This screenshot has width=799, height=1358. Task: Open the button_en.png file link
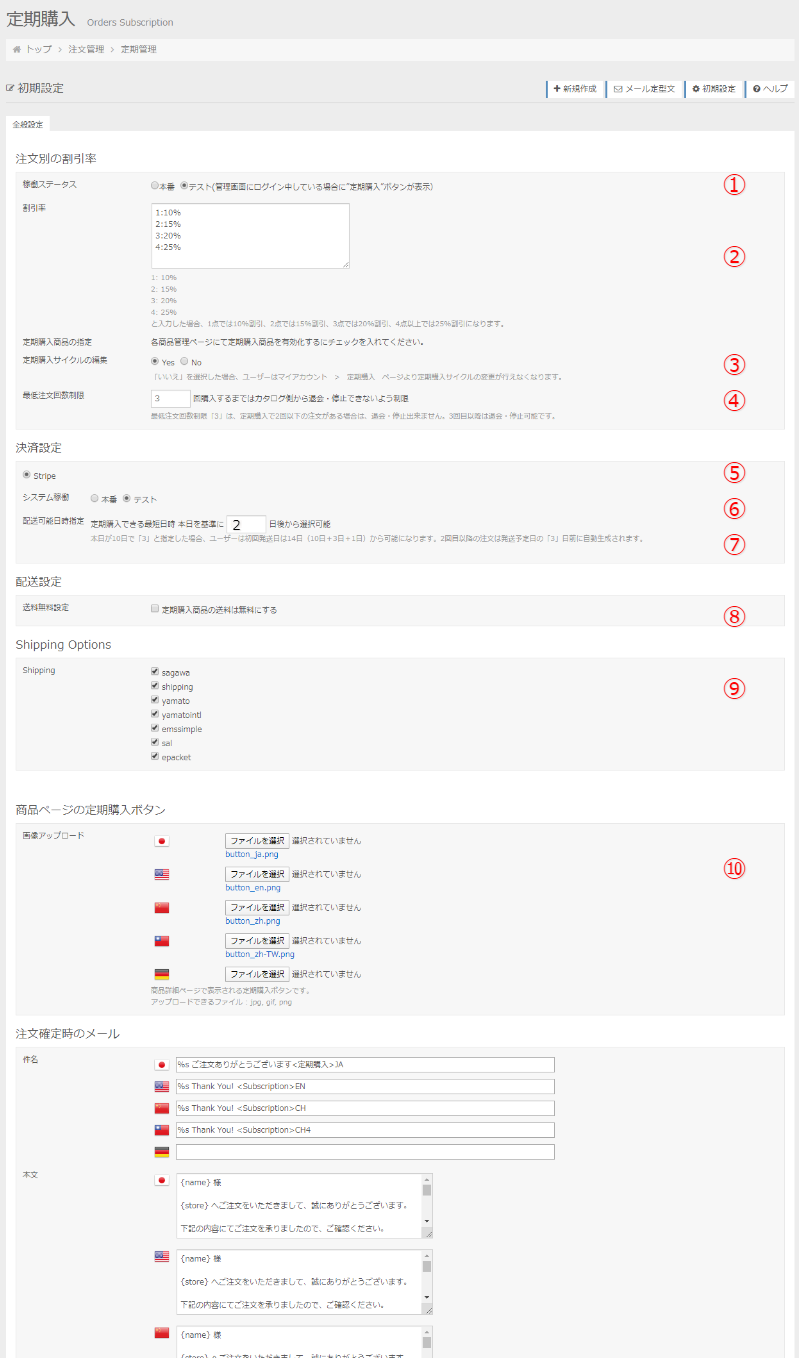[x=253, y=887]
